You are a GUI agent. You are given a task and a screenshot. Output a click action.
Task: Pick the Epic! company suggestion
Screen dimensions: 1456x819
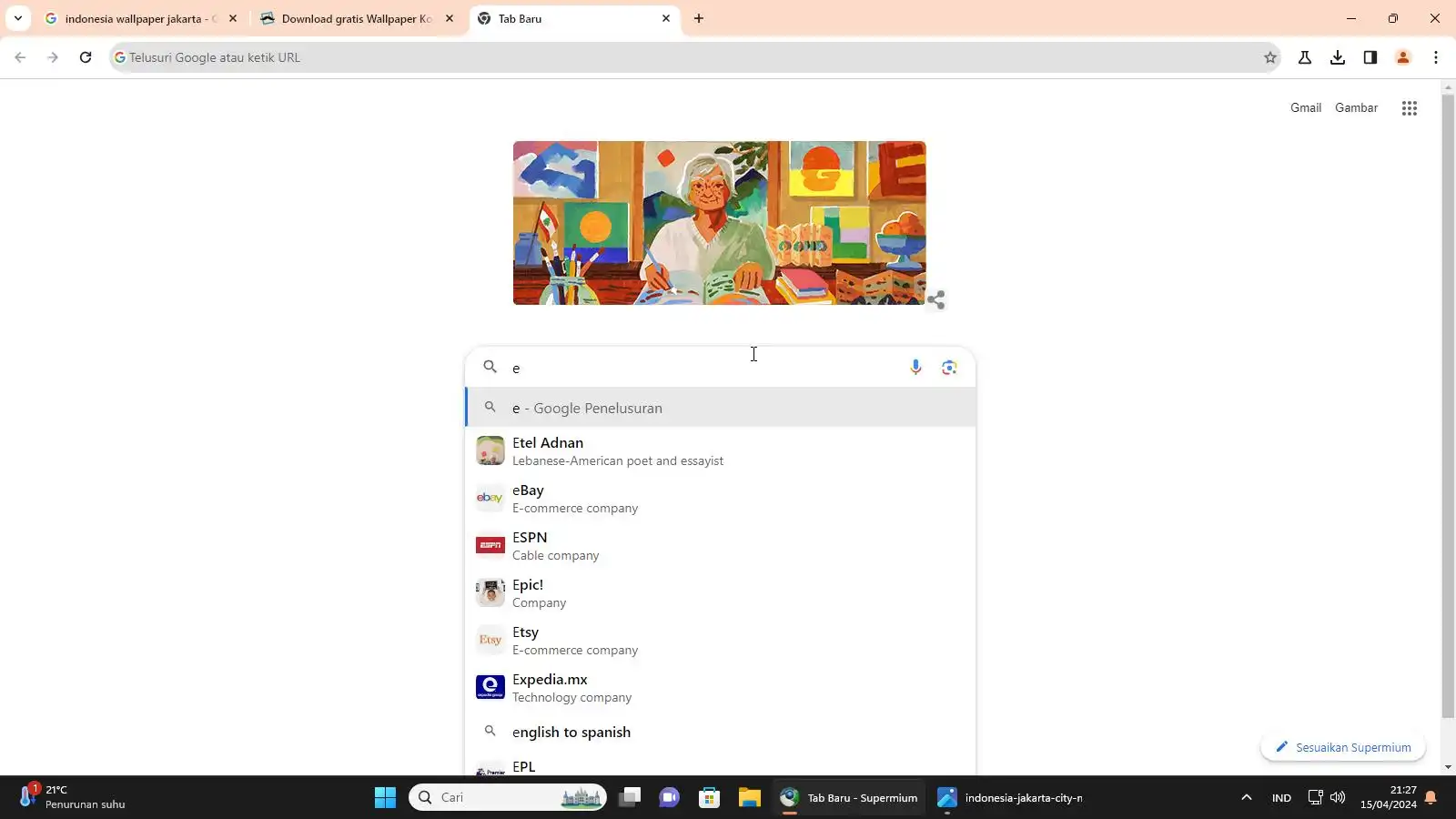click(x=720, y=592)
